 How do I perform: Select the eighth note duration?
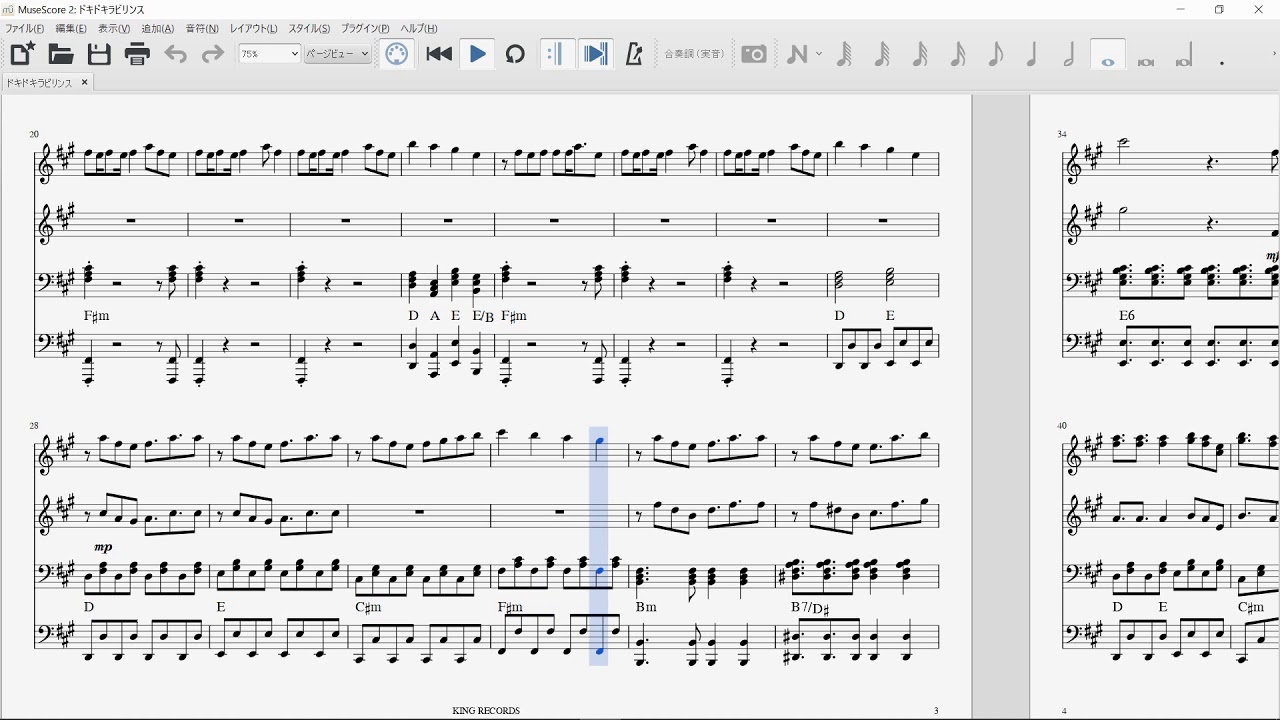click(x=994, y=54)
